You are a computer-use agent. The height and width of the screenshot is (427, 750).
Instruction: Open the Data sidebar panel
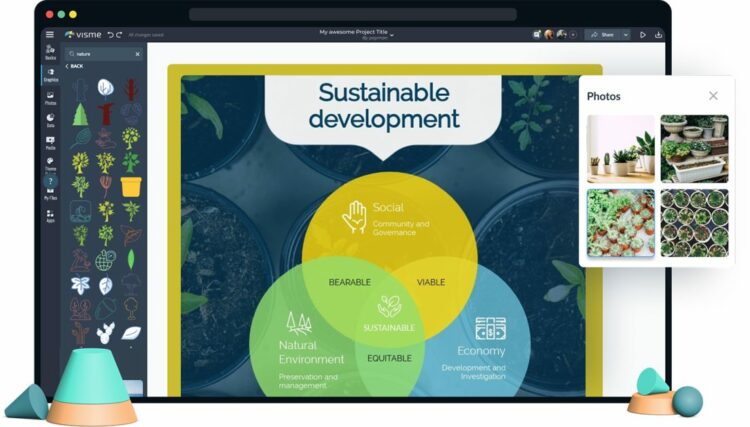pos(50,120)
